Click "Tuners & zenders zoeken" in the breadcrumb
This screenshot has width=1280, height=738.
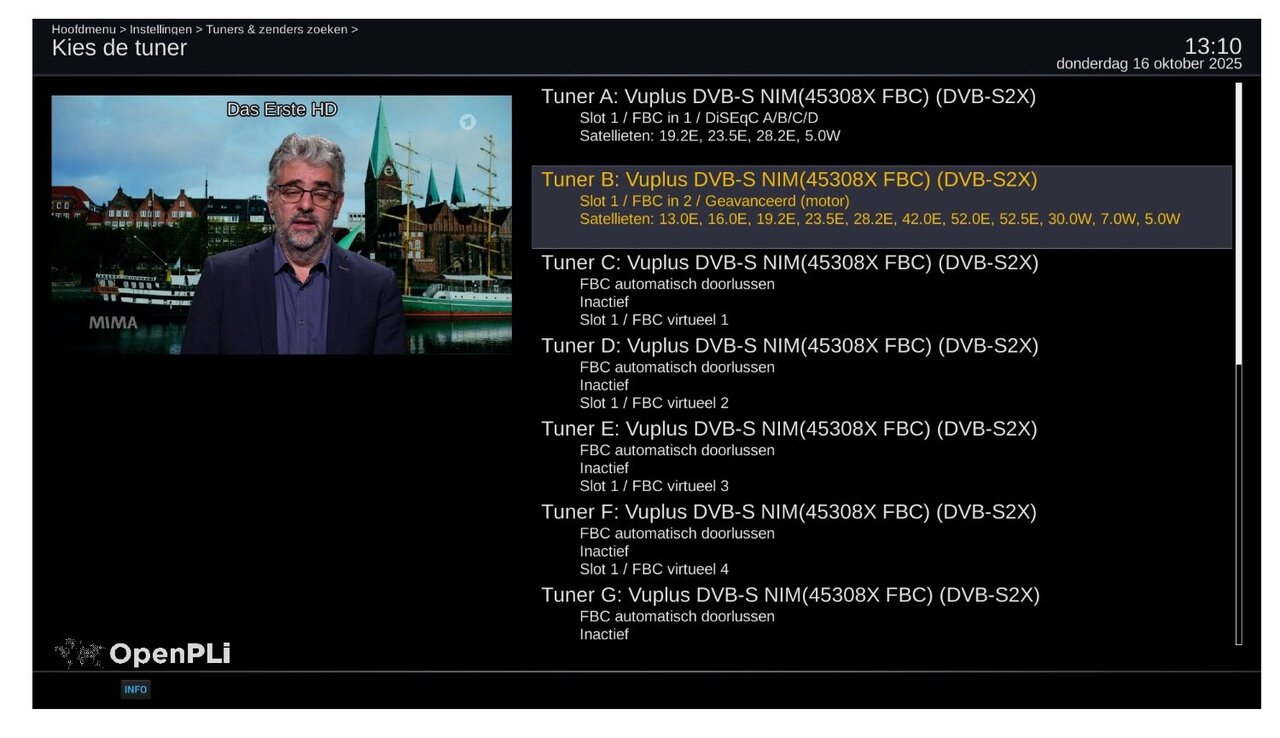click(x=277, y=29)
